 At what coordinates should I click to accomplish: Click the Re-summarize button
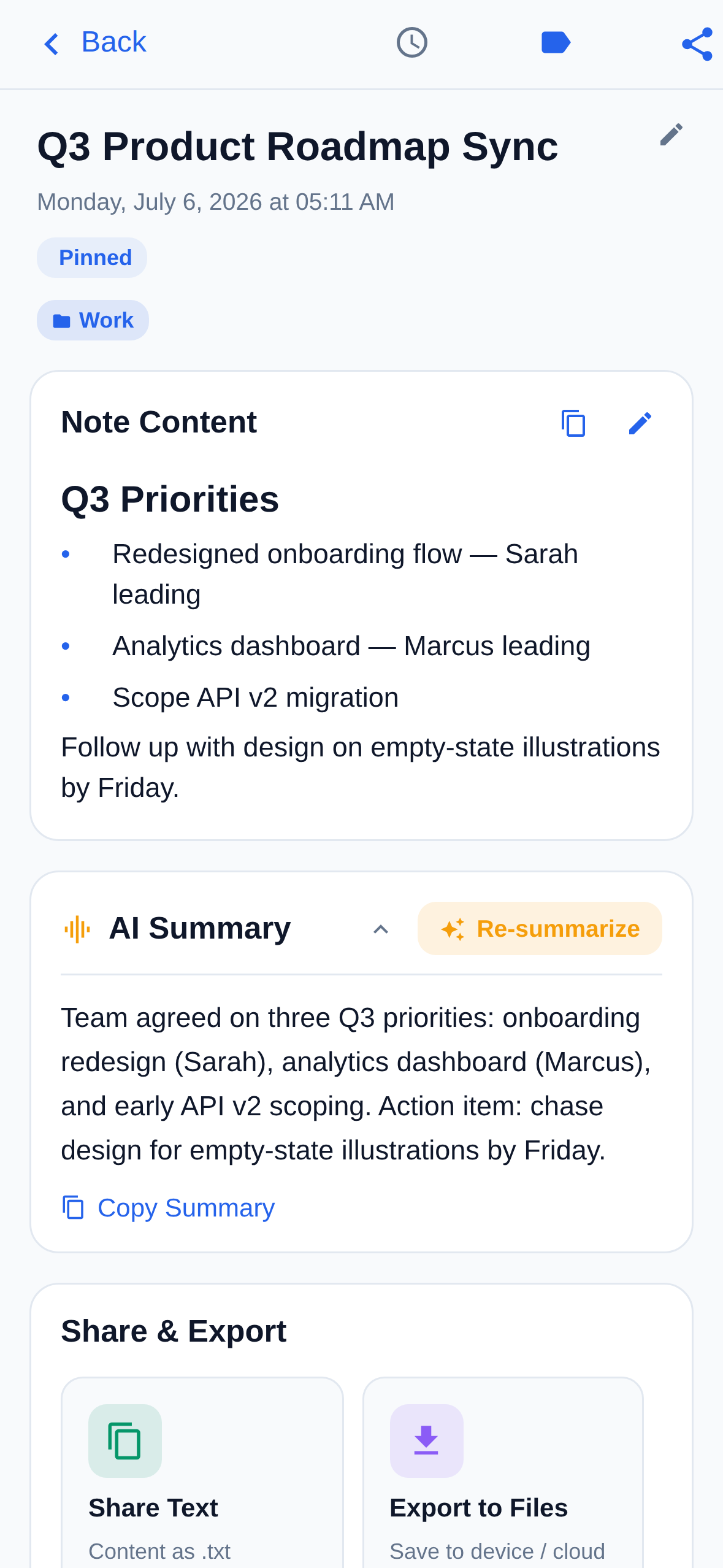pyautogui.click(x=540, y=929)
